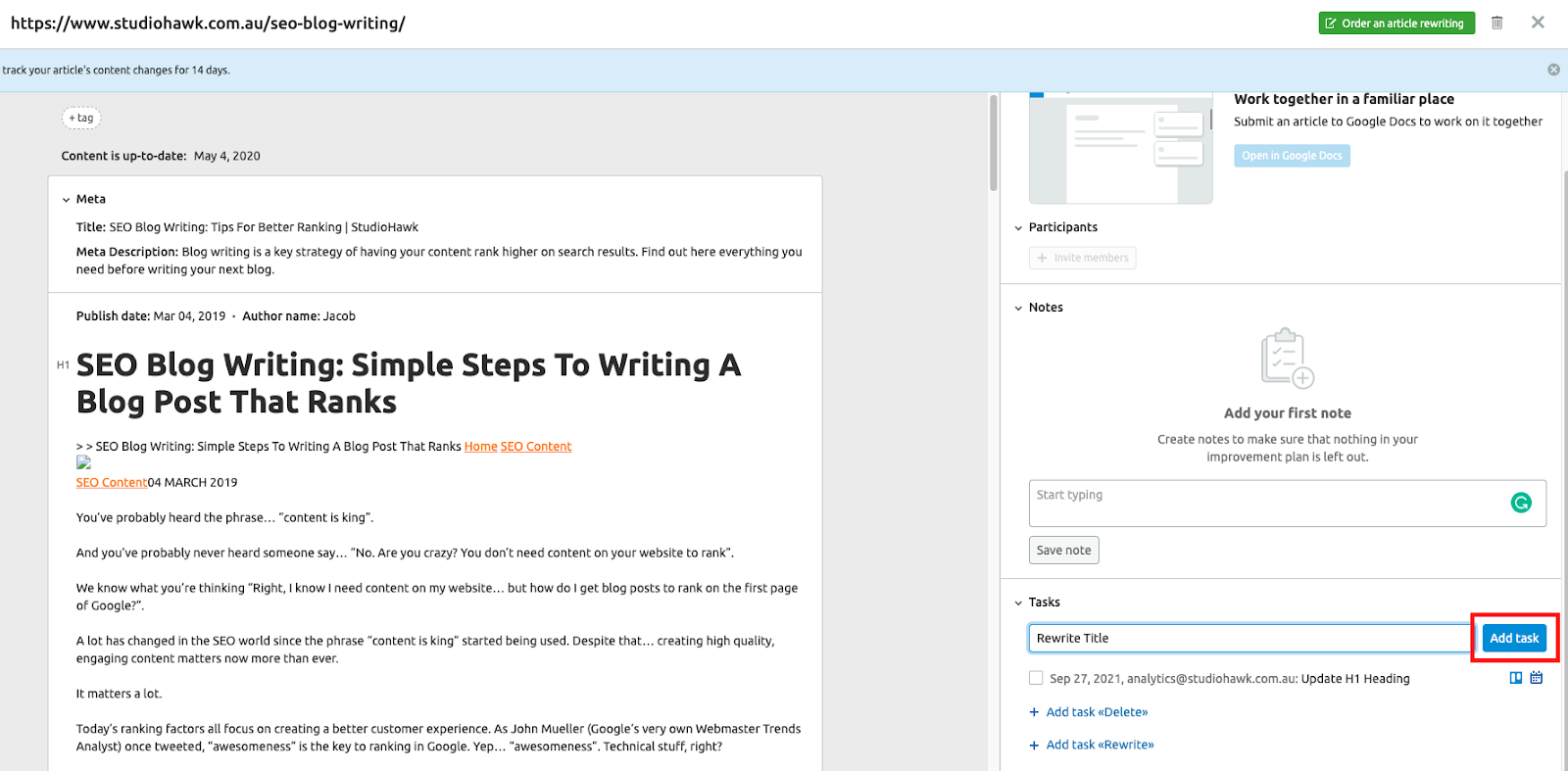Click the Notes clipboard illustration

coord(1287,359)
